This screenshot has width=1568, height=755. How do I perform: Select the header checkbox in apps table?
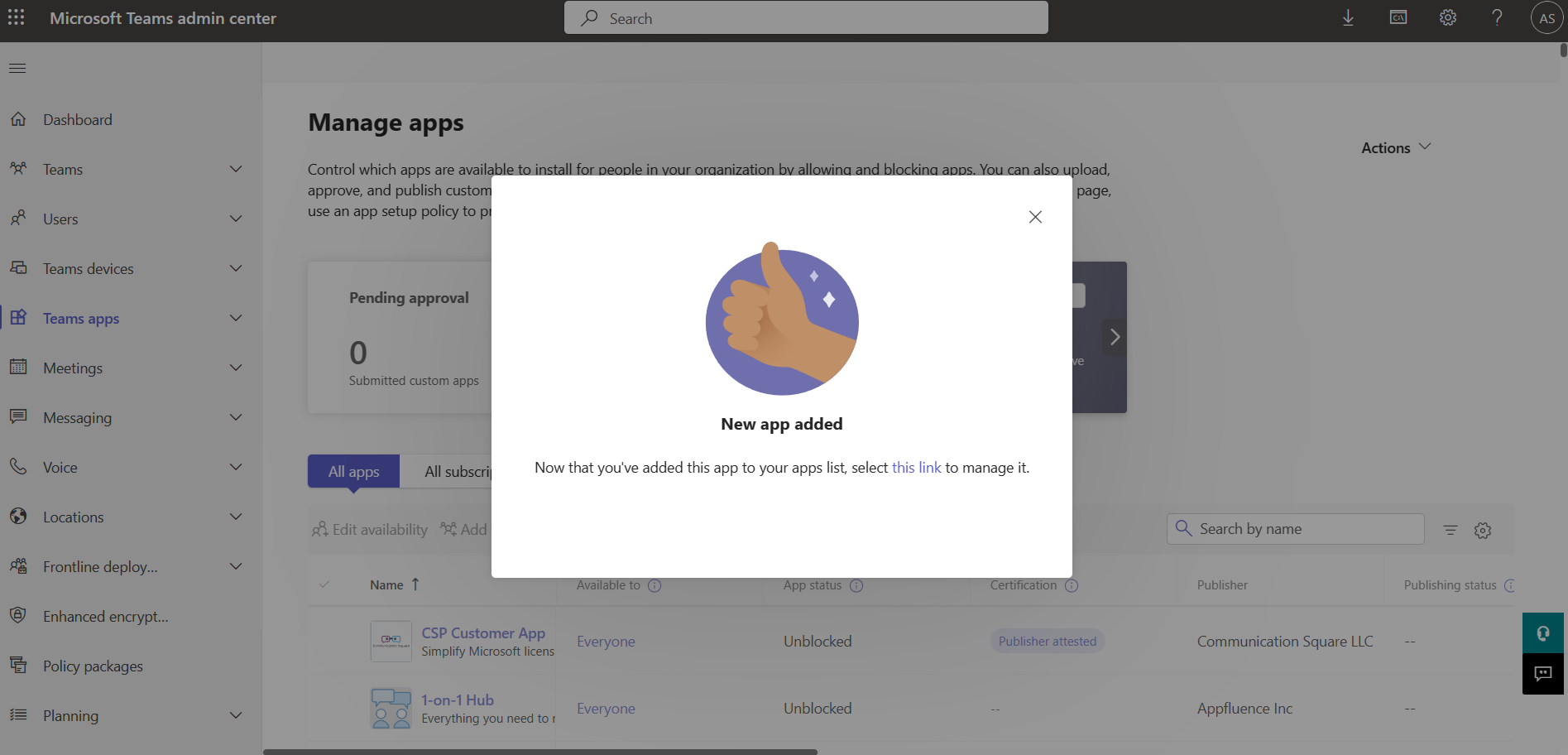coord(324,584)
